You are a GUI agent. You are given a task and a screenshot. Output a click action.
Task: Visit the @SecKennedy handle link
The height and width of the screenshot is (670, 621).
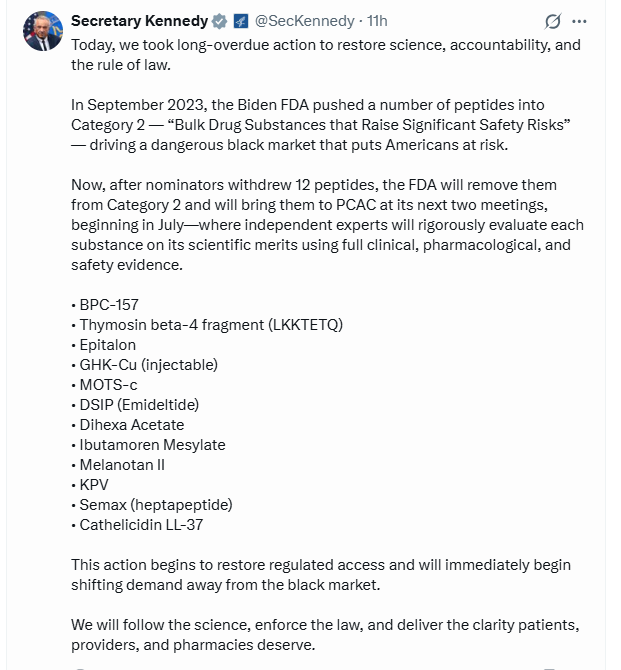(x=304, y=21)
